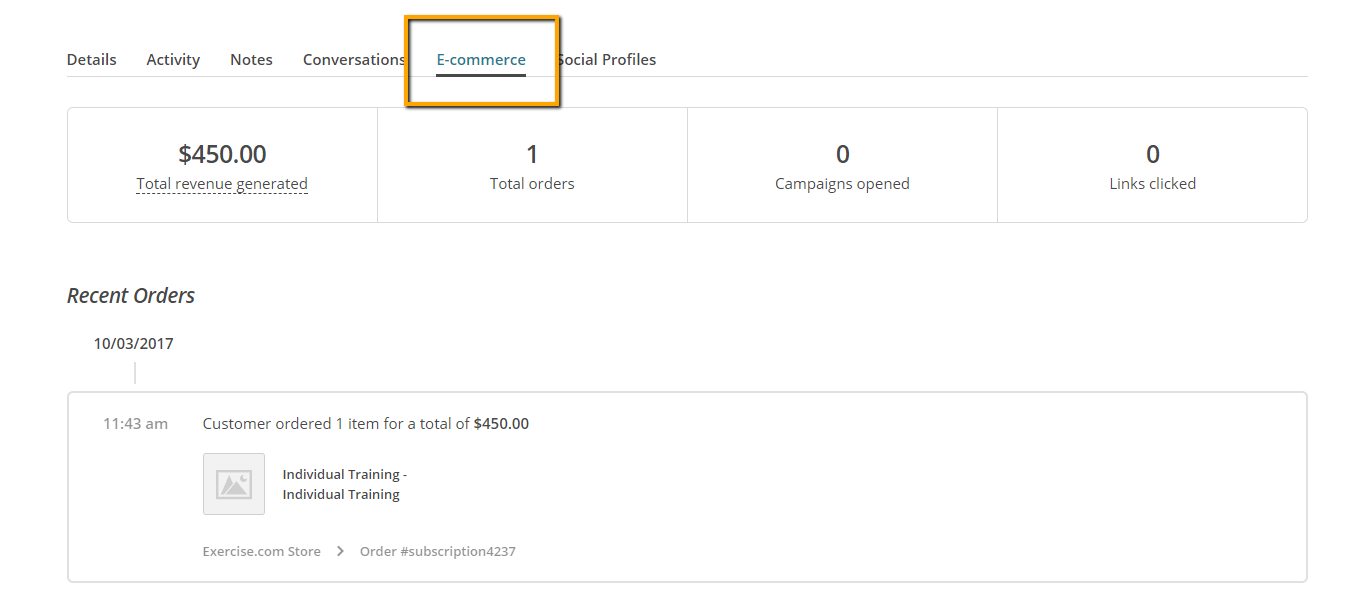Click the '1' item count link
The width and height of the screenshot is (1362, 616).
click(339, 424)
